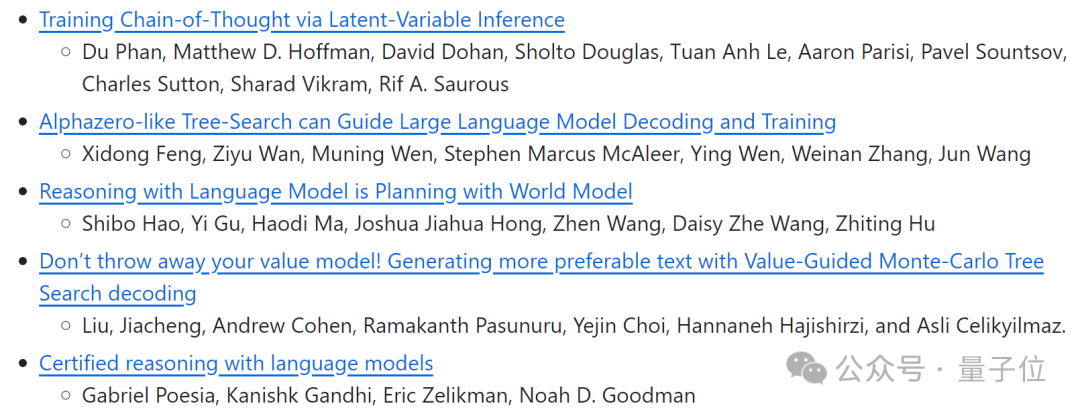Click the solid bullet before Training Chain-of-Thought
The height and width of the screenshot is (412, 1080).
click(23, 20)
